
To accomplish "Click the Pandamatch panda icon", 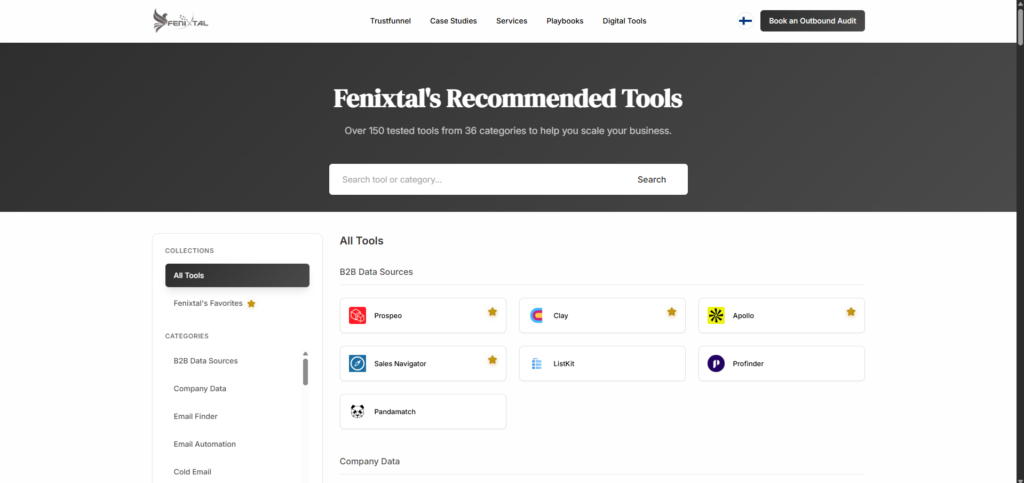I will (x=357, y=412).
